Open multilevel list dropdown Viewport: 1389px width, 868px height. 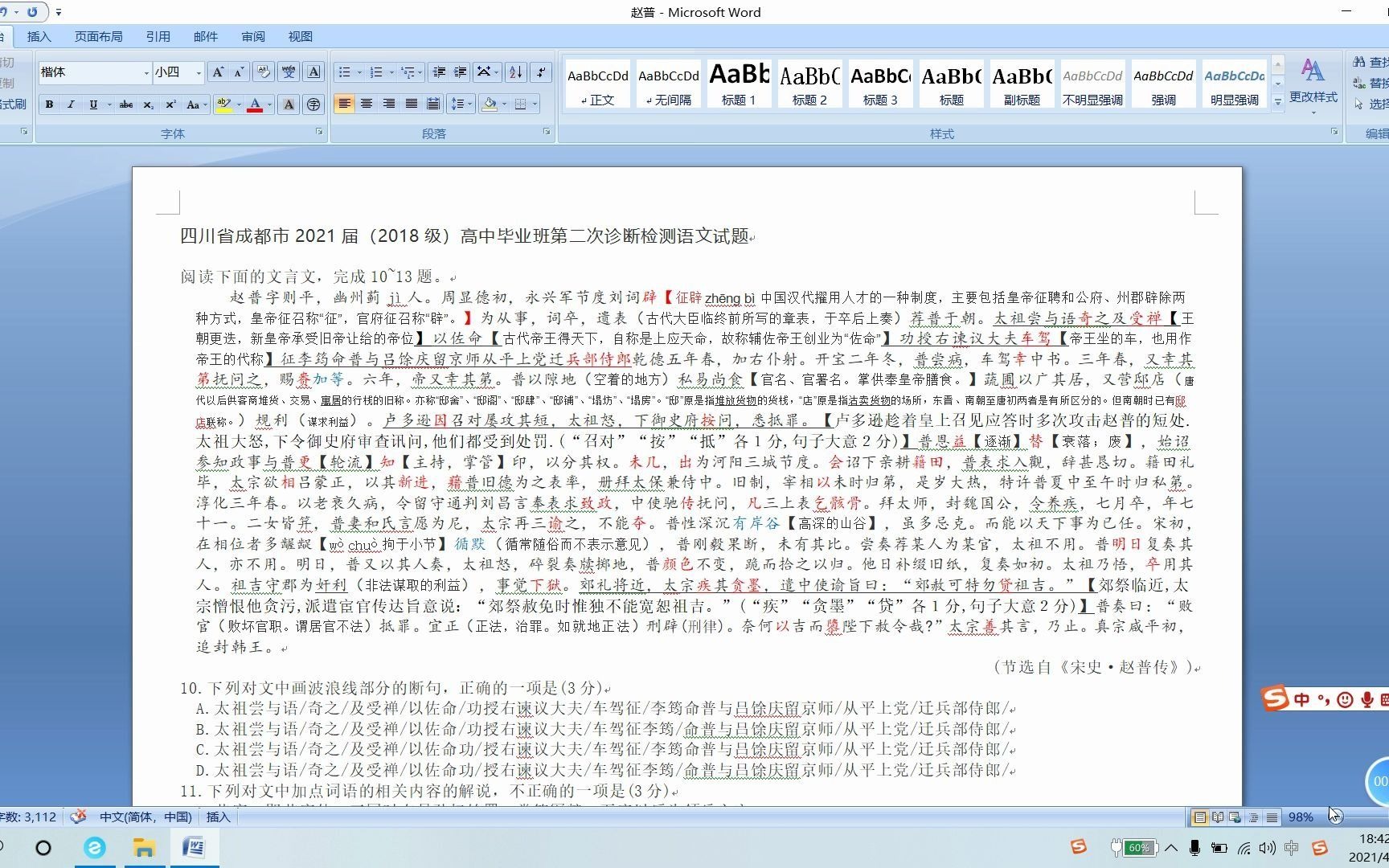click(x=420, y=72)
